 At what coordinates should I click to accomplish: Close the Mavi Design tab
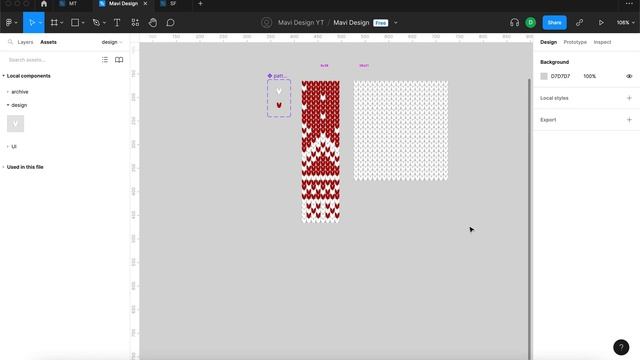[x=145, y=4]
